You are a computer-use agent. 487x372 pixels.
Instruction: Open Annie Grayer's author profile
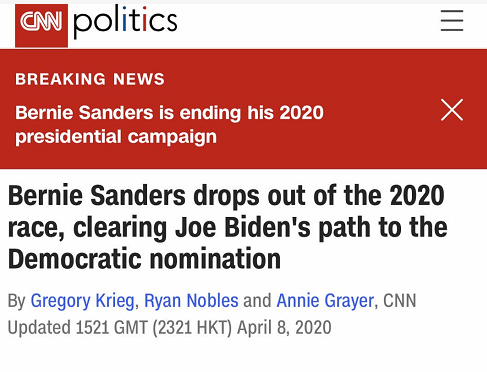click(x=325, y=301)
